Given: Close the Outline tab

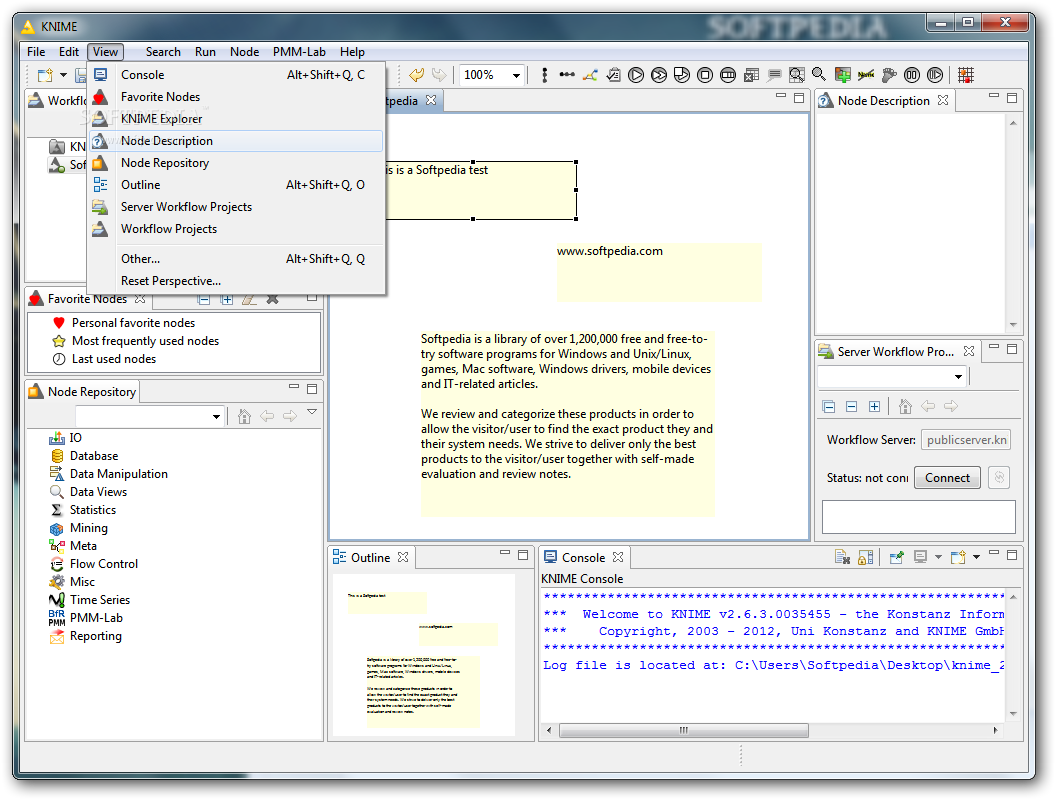Looking at the screenshot, I should [x=403, y=557].
